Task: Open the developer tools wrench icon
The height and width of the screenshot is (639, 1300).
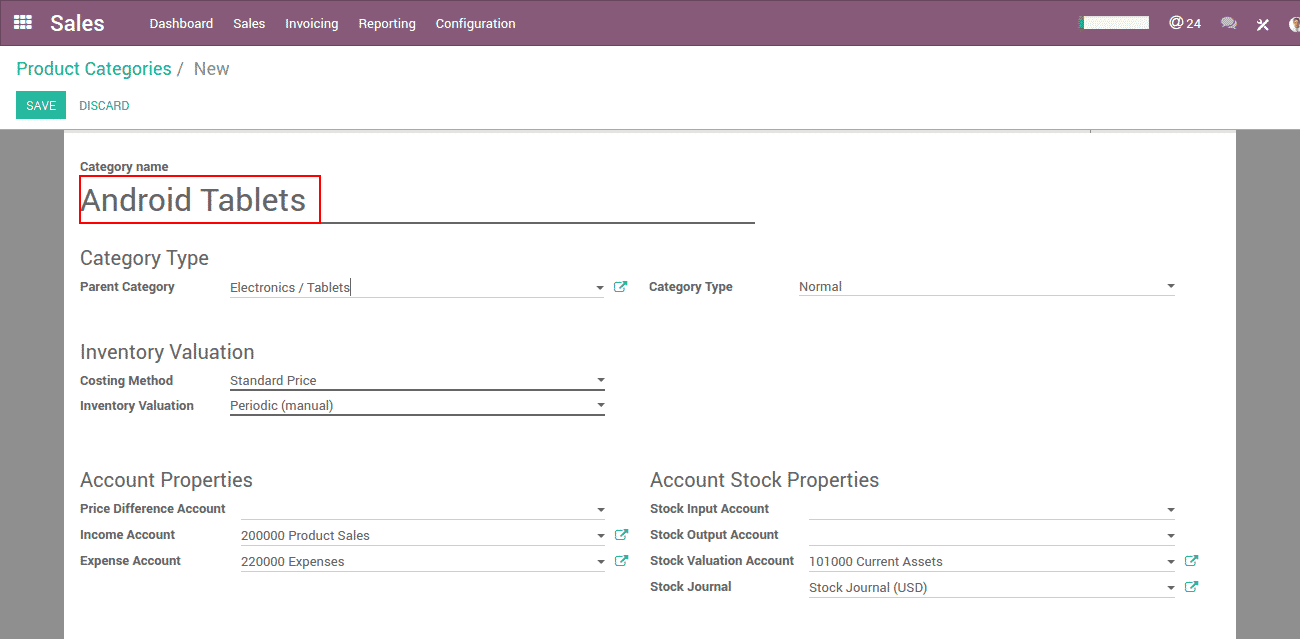Action: coord(1262,24)
